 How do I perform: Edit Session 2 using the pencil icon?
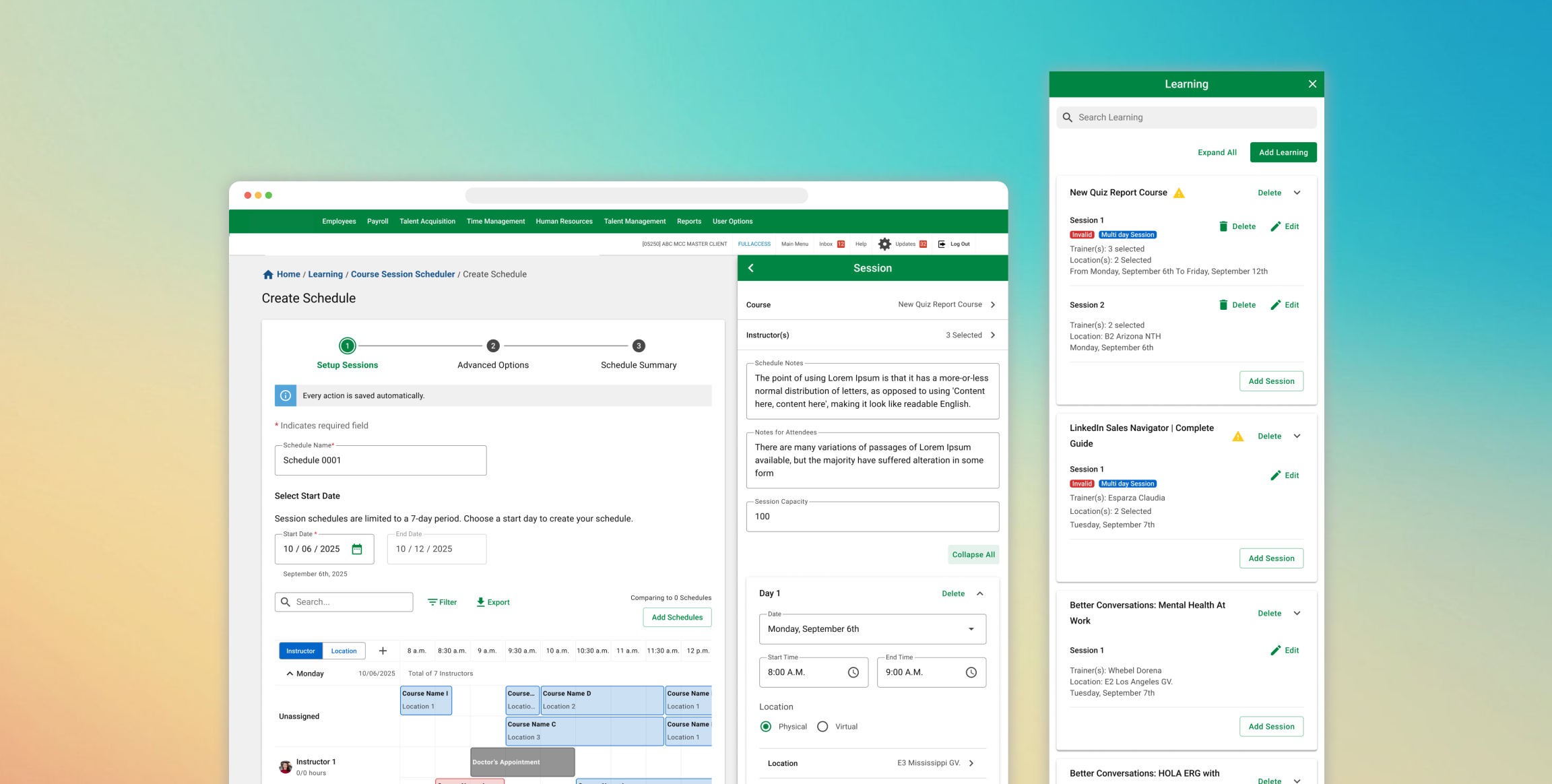(x=1276, y=305)
